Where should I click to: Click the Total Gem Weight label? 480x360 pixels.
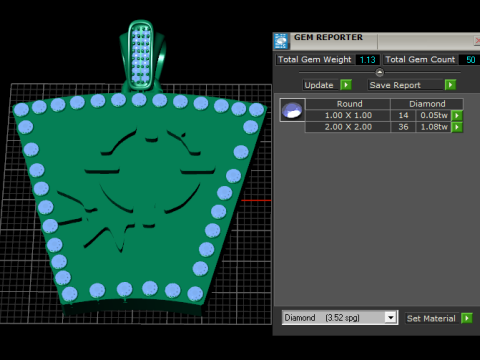pyautogui.click(x=315, y=60)
